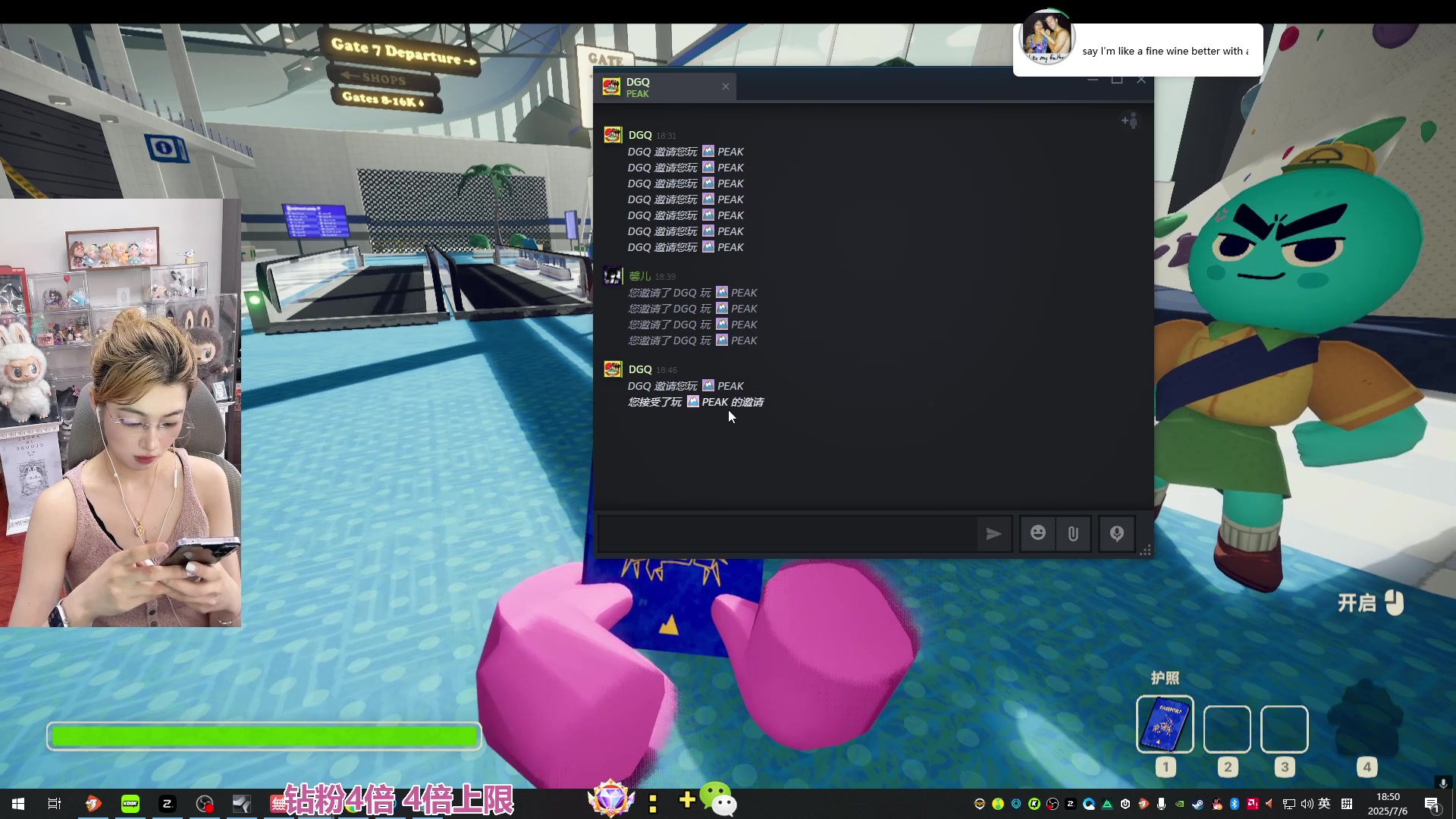
Task: Click the attachment paperclip icon
Action: click(x=1073, y=534)
